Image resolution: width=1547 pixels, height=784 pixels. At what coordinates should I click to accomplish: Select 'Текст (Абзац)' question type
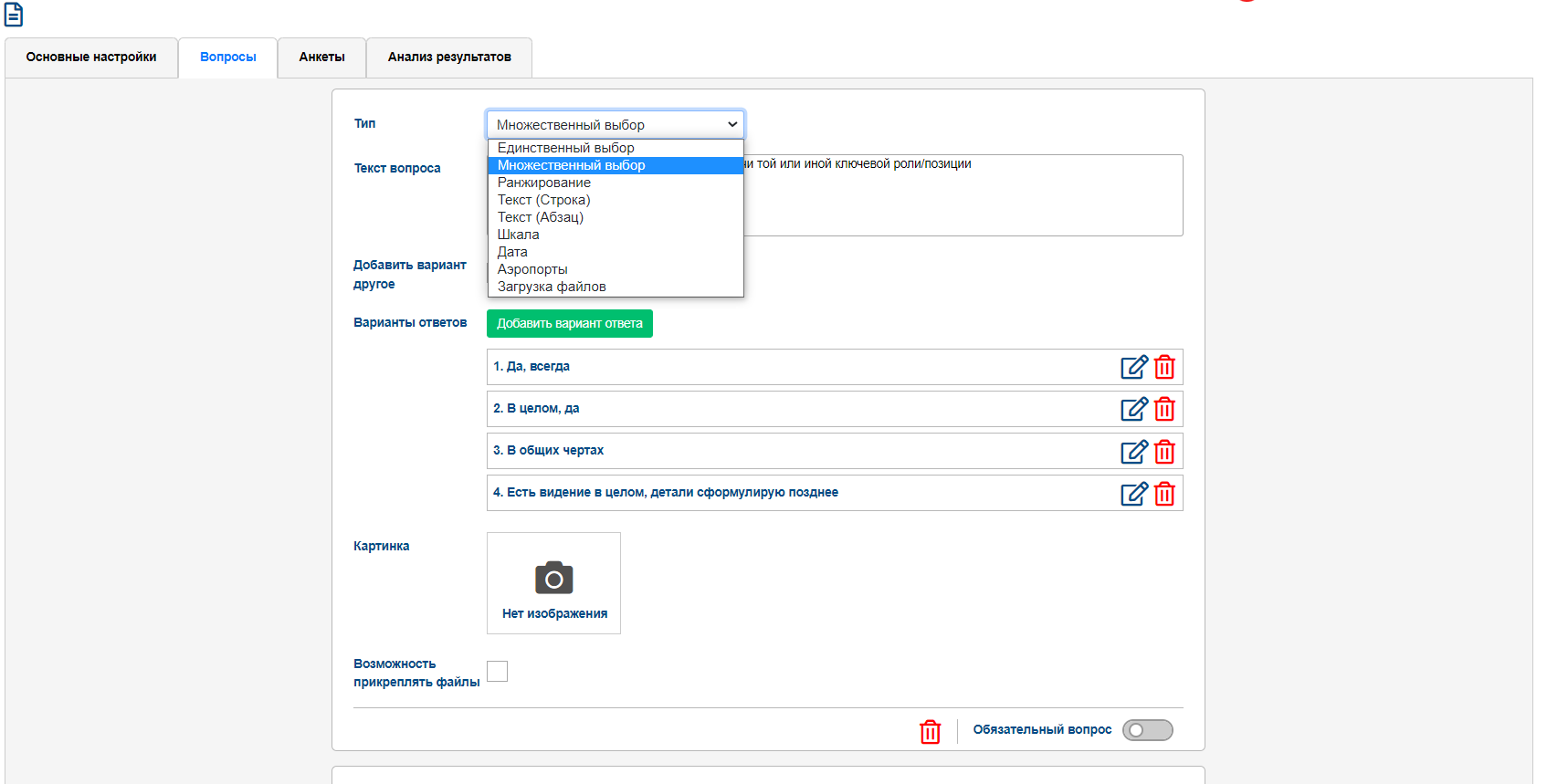(x=616, y=217)
